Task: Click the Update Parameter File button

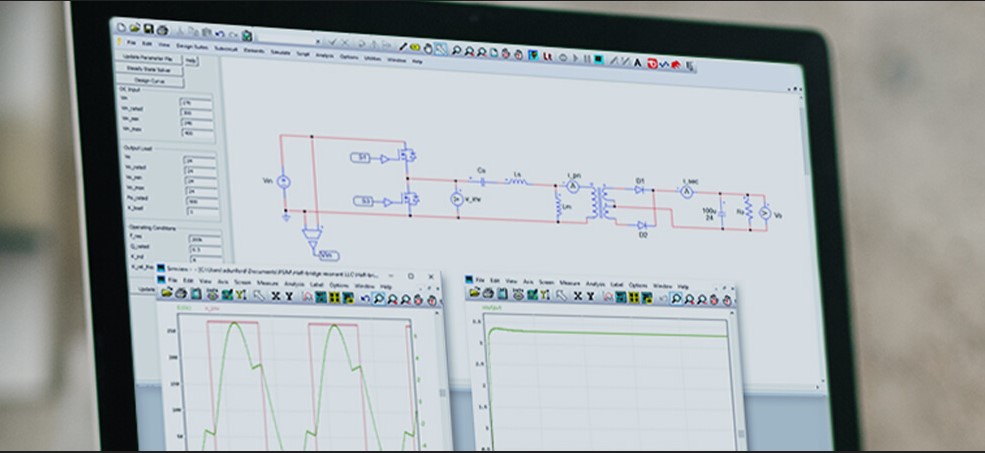Action: click(149, 58)
